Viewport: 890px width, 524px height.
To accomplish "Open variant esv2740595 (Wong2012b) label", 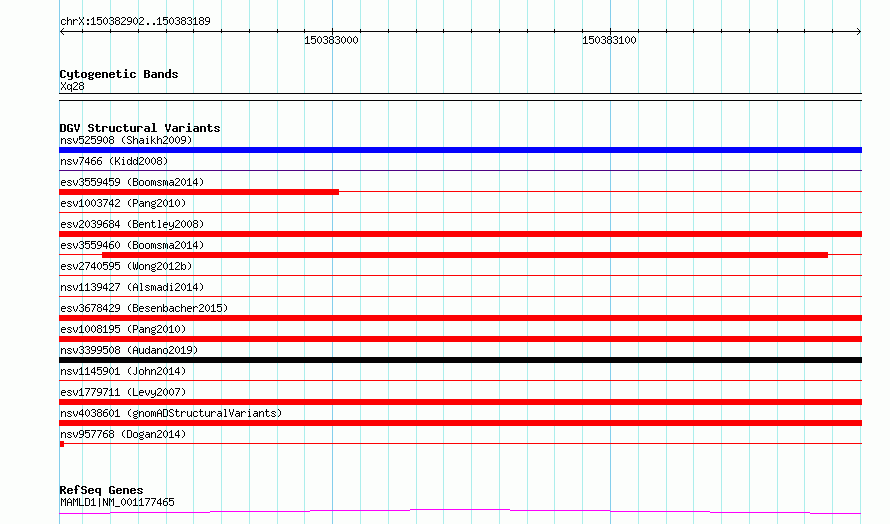I will tap(126, 266).
